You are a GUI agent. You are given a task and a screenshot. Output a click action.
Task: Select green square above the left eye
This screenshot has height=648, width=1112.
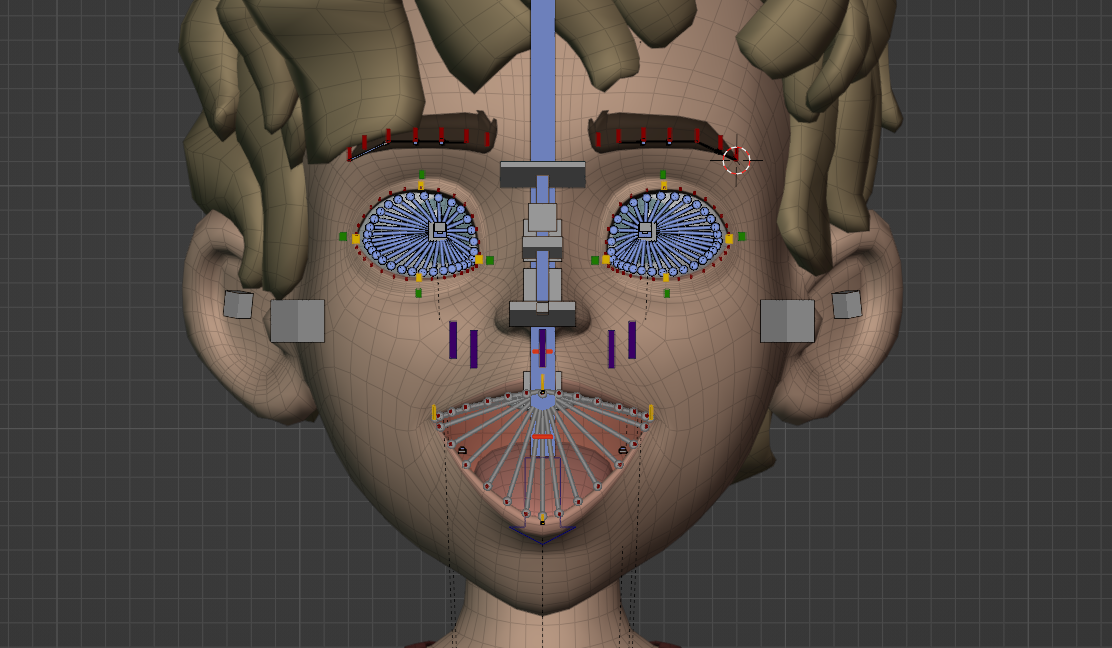point(421,175)
